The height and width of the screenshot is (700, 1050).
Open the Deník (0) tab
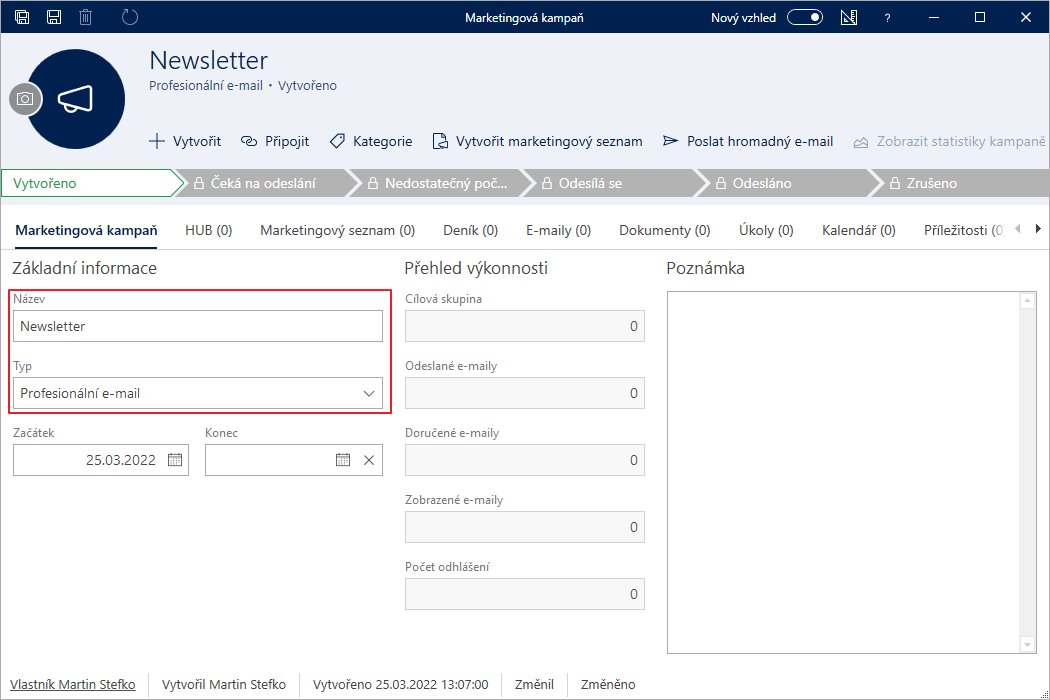tap(471, 230)
